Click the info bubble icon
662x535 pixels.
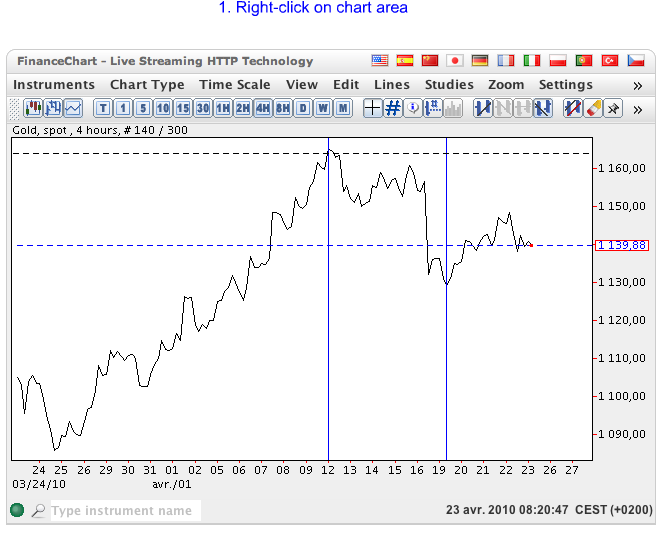tap(413, 108)
